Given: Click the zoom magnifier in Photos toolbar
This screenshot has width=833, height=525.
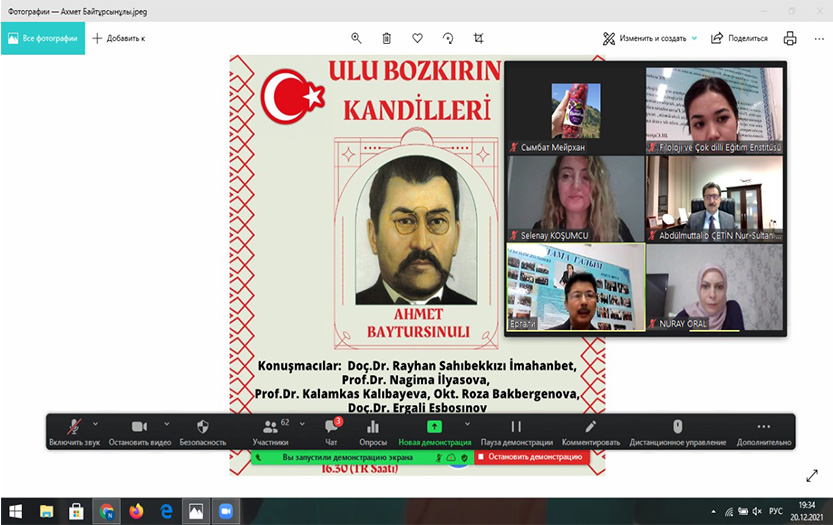Looking at the screenshot, I should [356, 38].
